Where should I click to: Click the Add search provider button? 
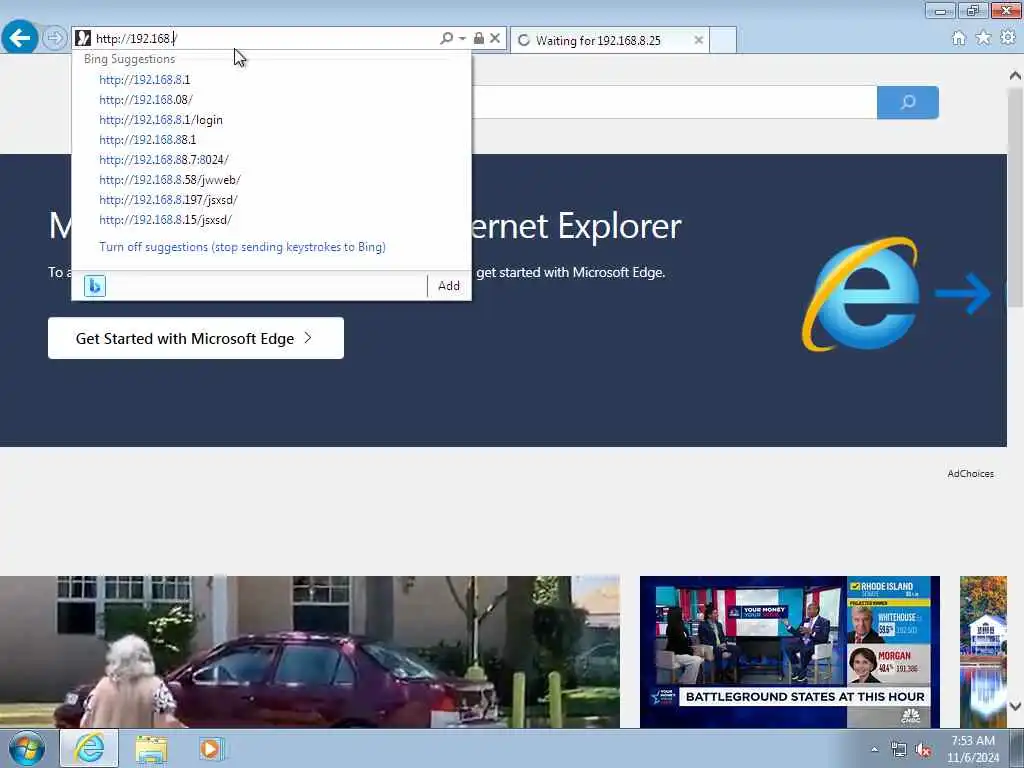click(449, 286)
